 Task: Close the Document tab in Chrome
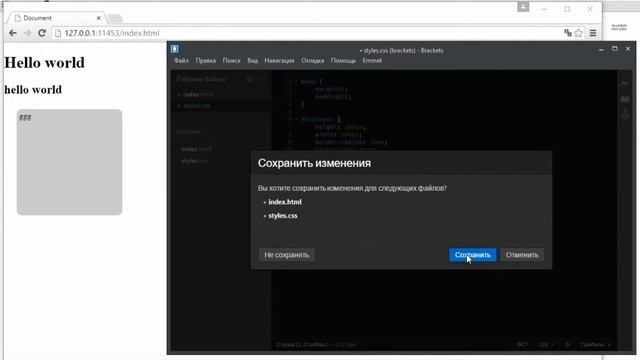click(98, 18)
